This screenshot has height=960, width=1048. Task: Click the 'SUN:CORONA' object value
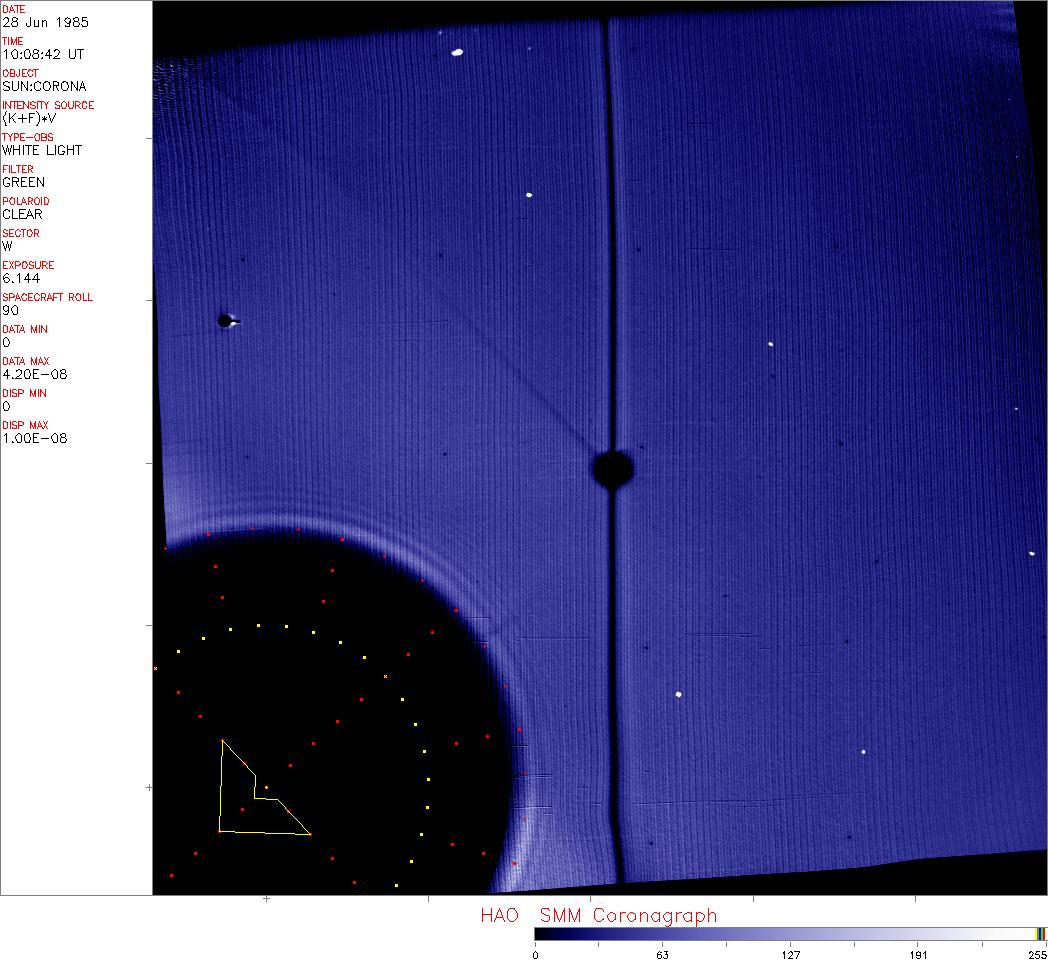click(x=44, y=86)
